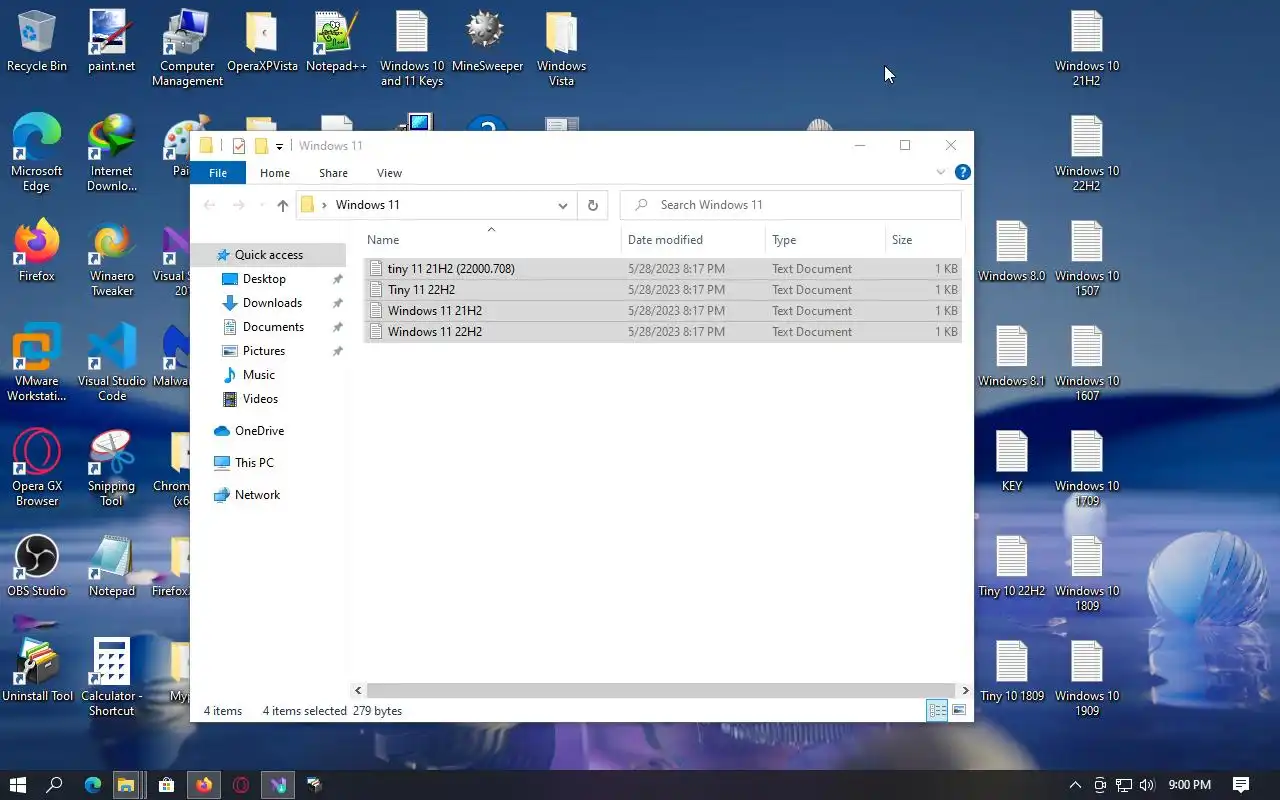The image size is (1280, 800).
Task: Select the Windows 11 21H2 file
Action: 663,311
